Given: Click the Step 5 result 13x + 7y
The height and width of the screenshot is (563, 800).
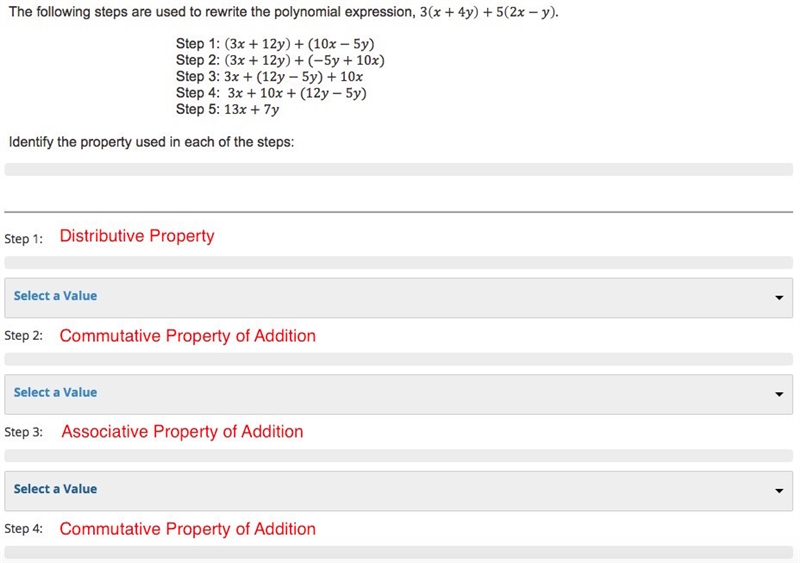Looking at the screenshot, I should pos(252,109).
